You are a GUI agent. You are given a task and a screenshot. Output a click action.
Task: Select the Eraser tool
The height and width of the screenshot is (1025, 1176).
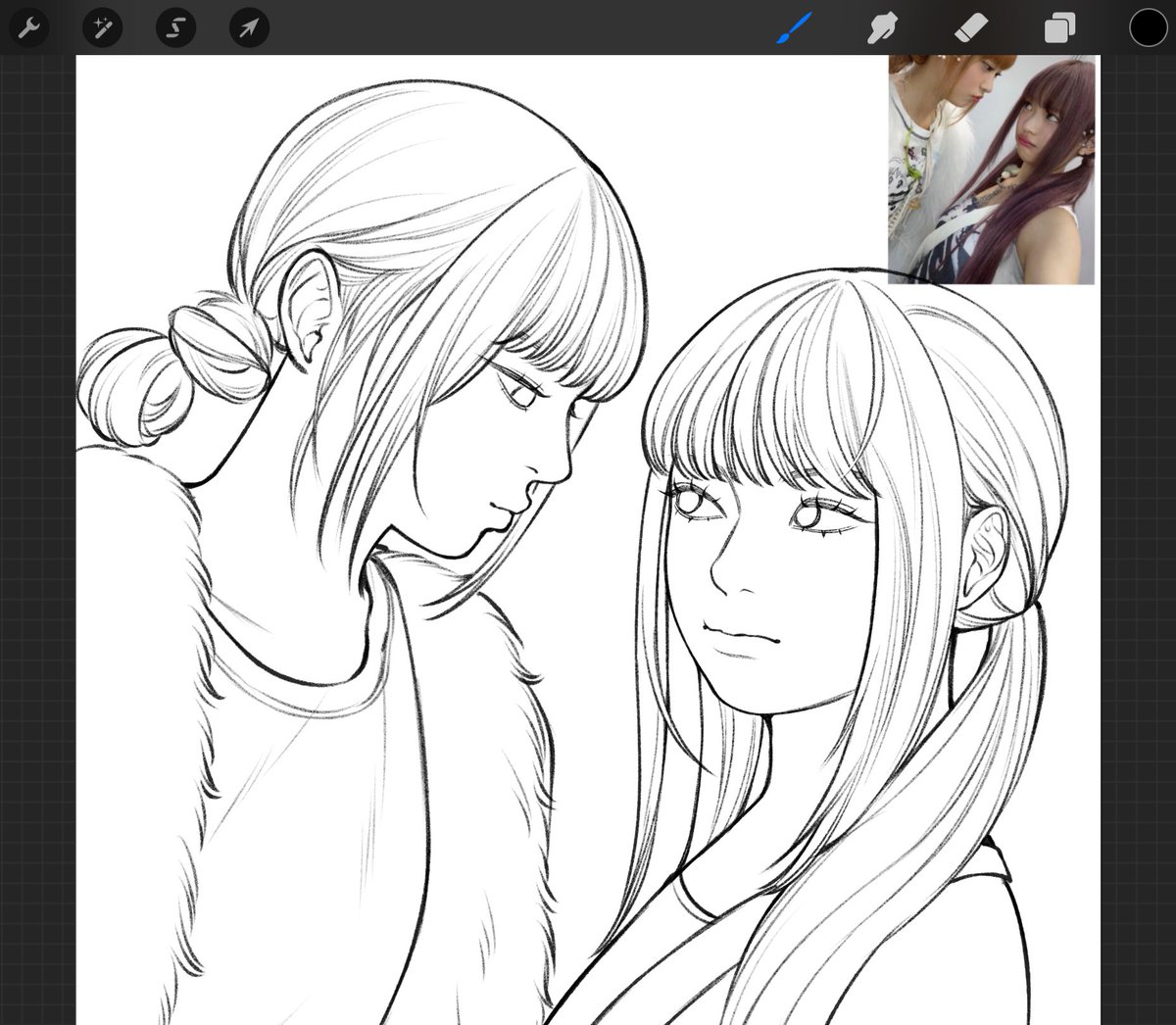pyautogui.click(x=971, y=28)
